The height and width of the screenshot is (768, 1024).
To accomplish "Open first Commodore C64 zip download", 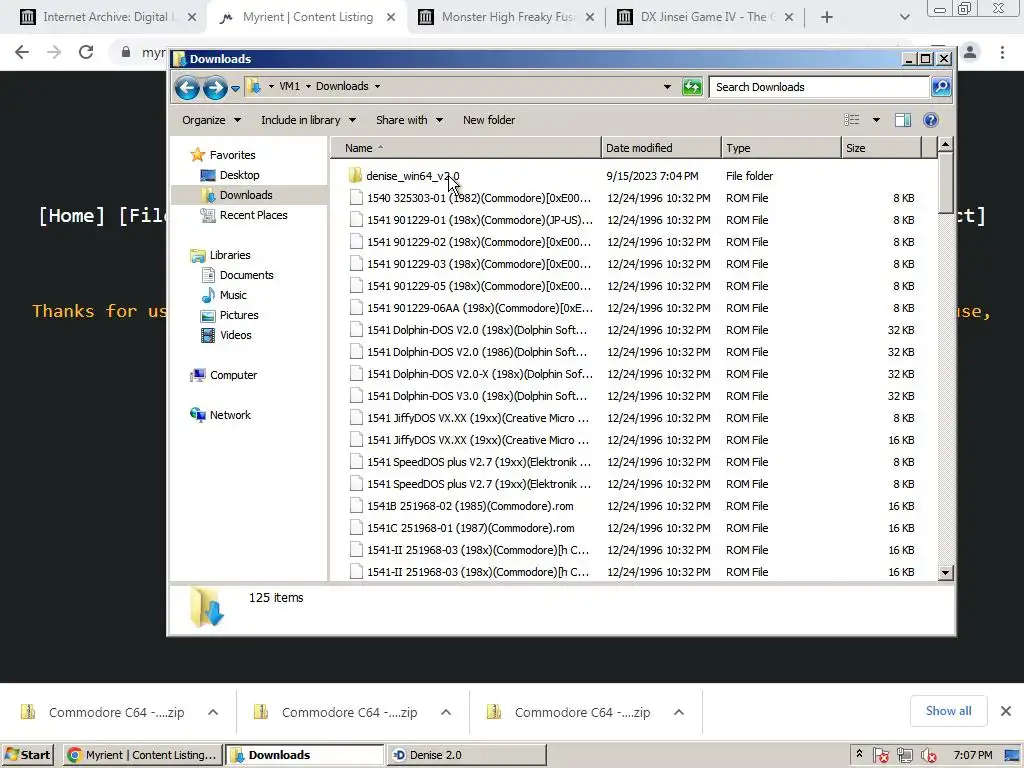I will coord(103,712).
